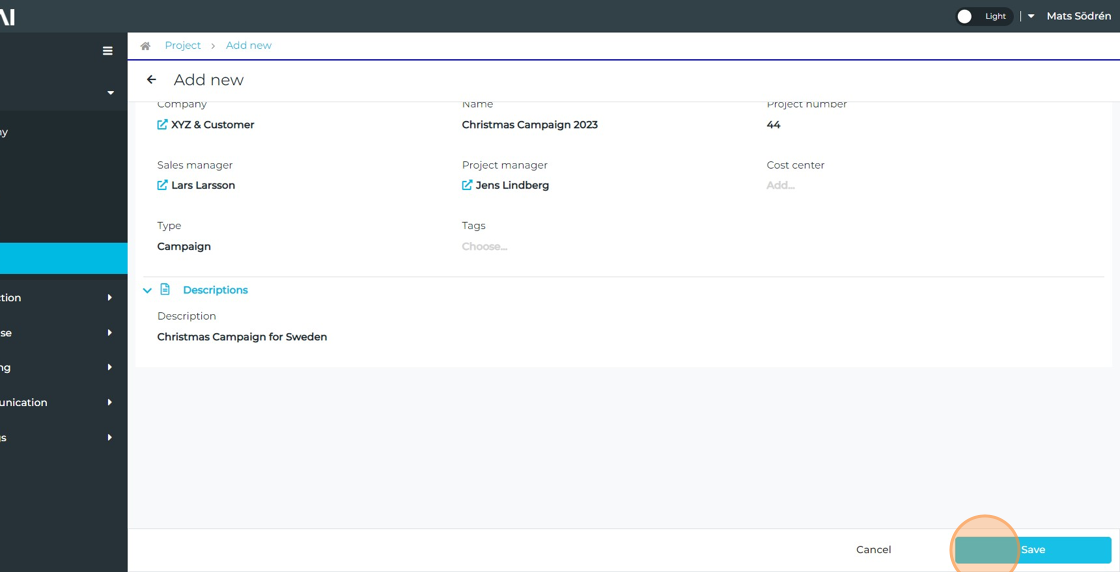The width and height of the screenshot is (1120, 572).
Task: Click the Christmas Campaign 2023 name field
Action: click(x=530, y=125)
